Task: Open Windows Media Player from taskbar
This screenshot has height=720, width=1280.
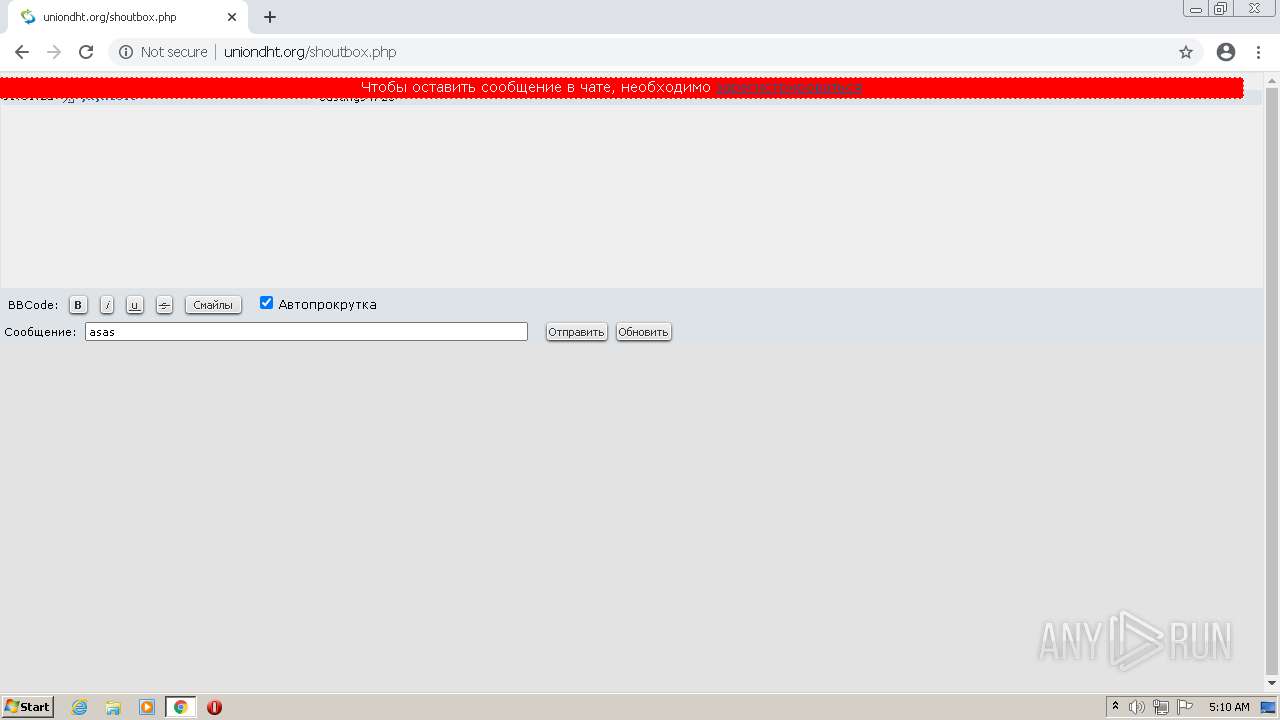Action: coord(147,707)
